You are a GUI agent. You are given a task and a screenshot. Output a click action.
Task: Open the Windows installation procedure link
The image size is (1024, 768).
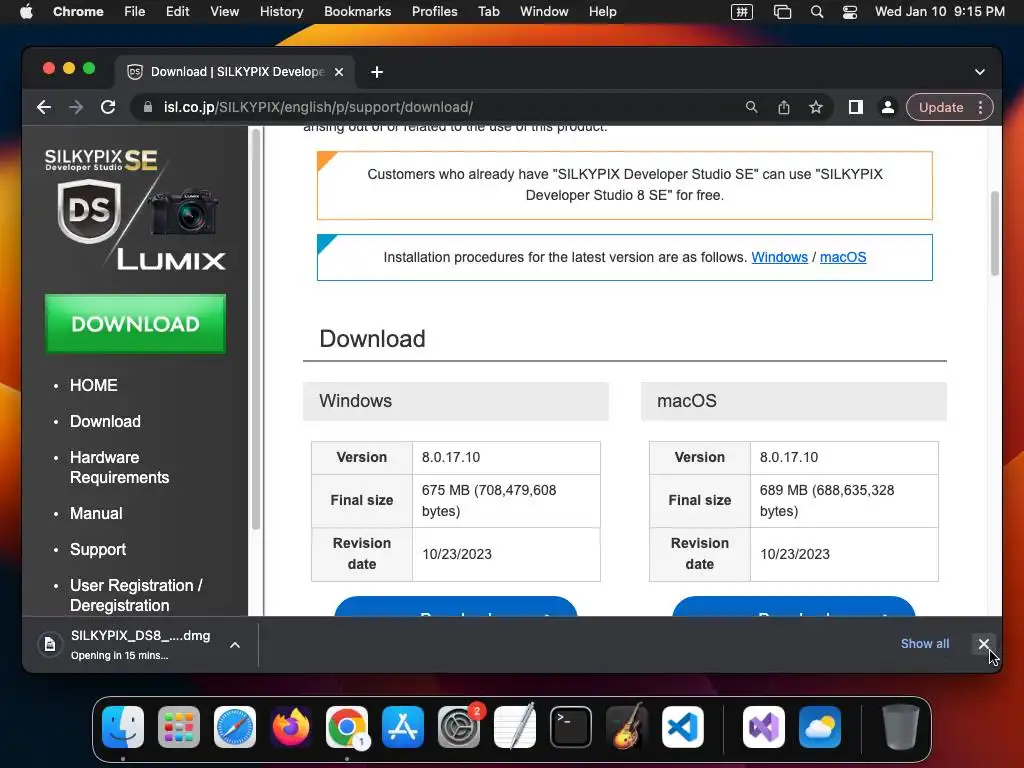[780, 257]
